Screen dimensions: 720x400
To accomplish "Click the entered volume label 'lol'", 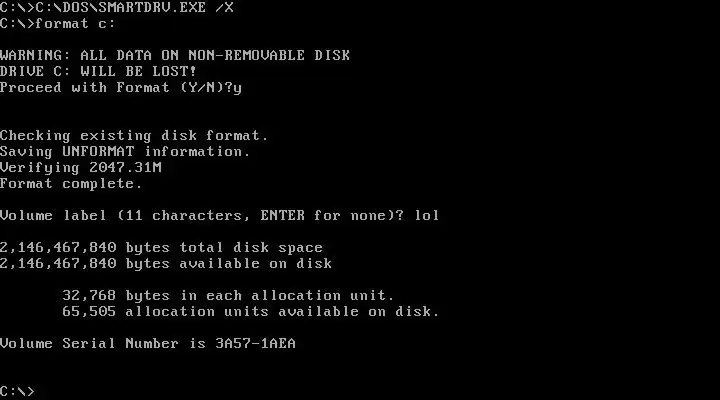I will [427, 215].
